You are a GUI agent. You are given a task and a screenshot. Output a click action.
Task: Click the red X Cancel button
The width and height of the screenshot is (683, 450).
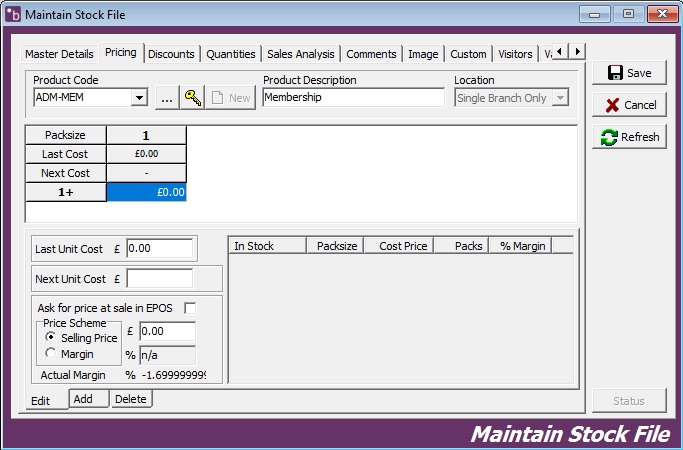click(x=629, y=105)
